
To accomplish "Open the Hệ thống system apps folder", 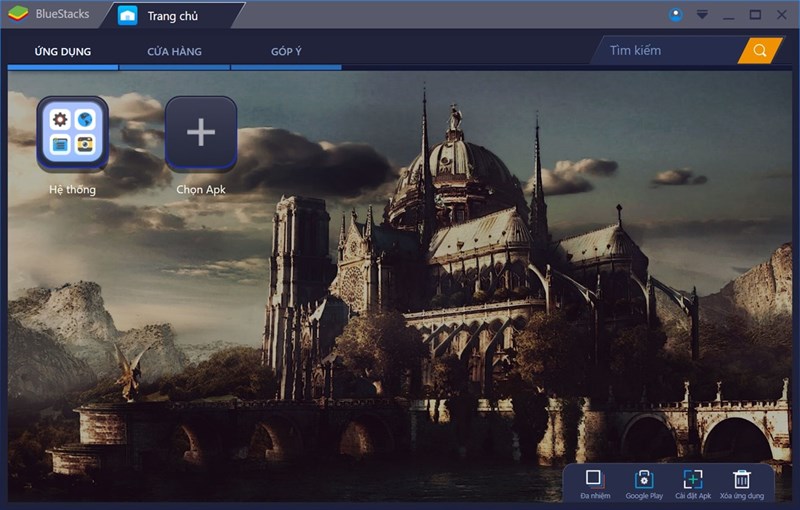I will click(x=72, y=134).
